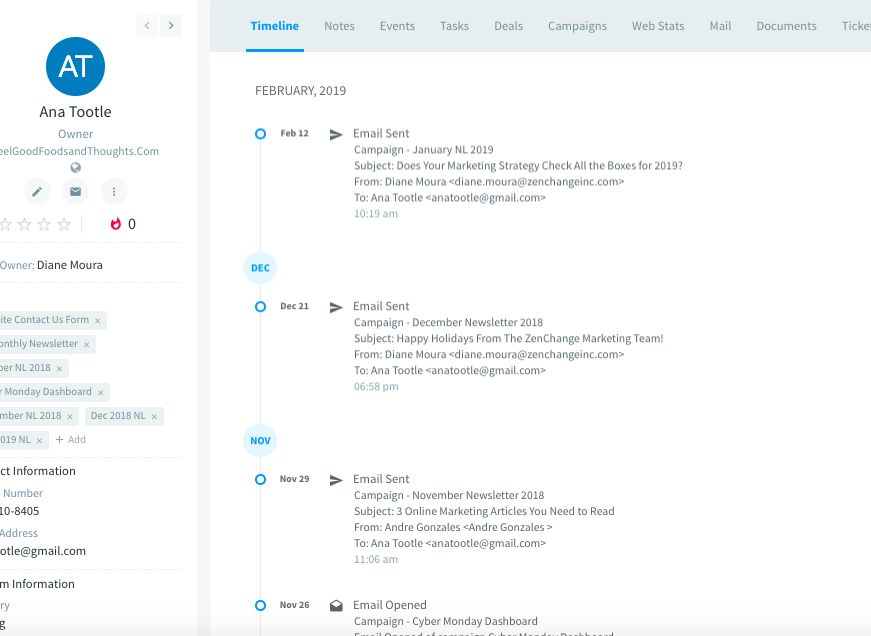871x636 pixels.
Task: Remove the 019 NL tag
Action: click(39, 440)
